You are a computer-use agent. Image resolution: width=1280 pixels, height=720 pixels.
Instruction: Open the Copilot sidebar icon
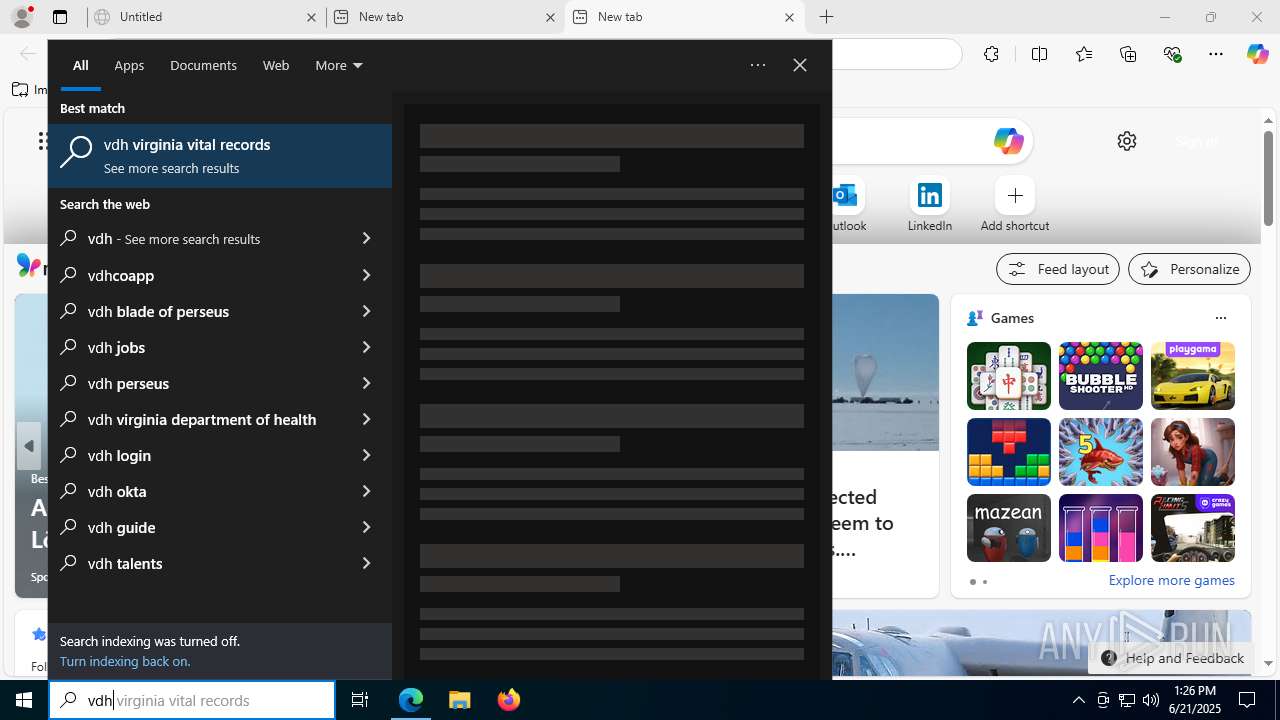(1257, 54)
